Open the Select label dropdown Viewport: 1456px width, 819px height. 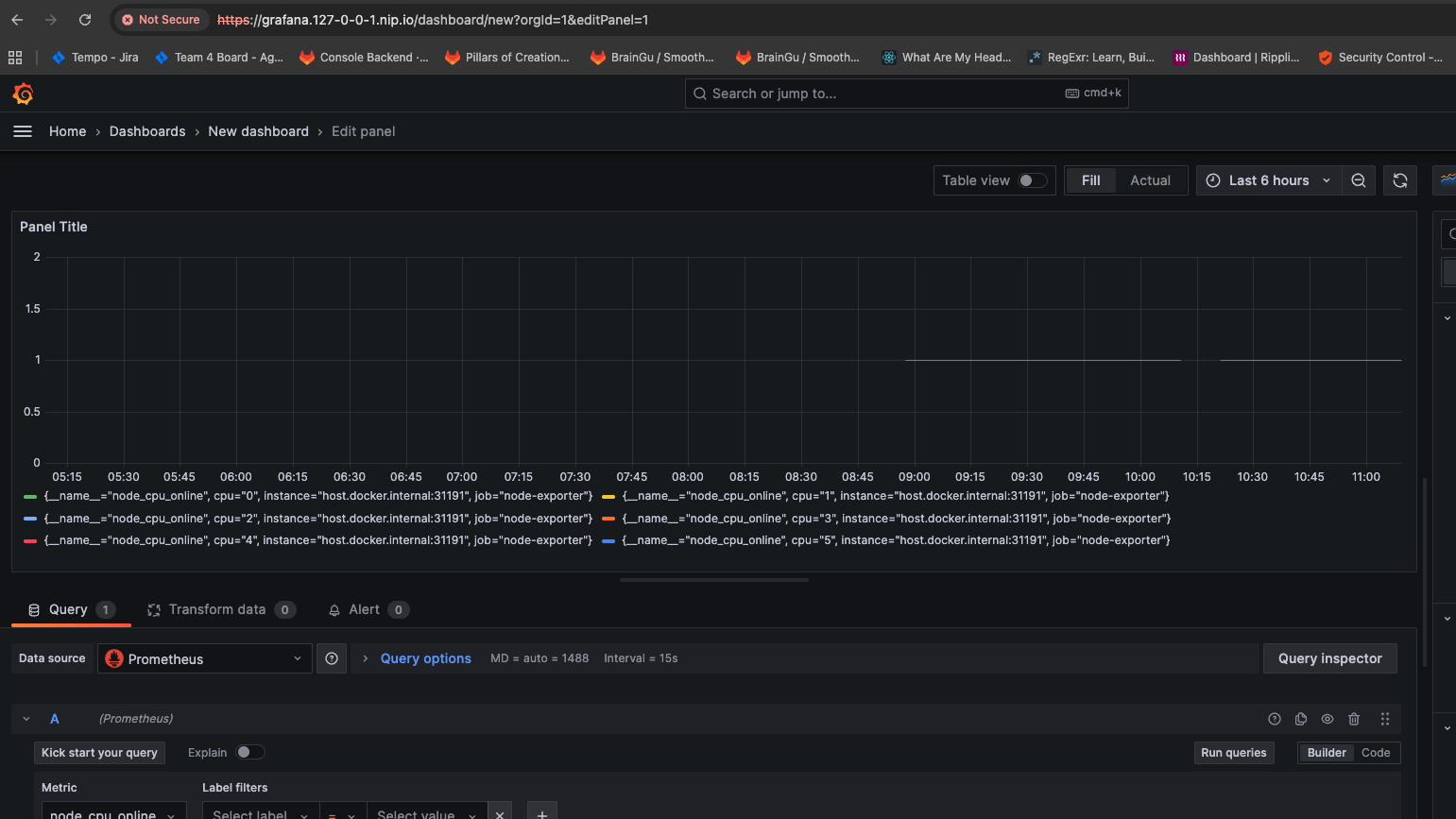(261, 813)
